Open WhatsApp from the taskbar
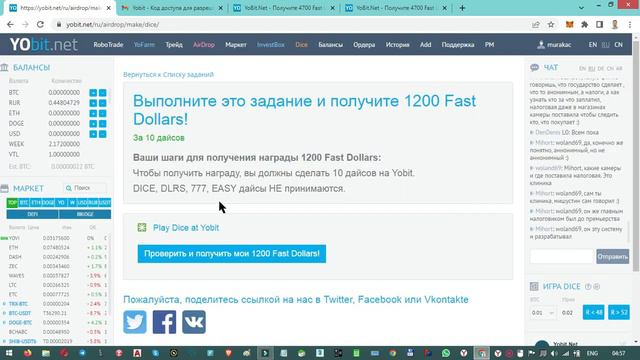This screenshot has width=640, height=360. pos(446,353)
